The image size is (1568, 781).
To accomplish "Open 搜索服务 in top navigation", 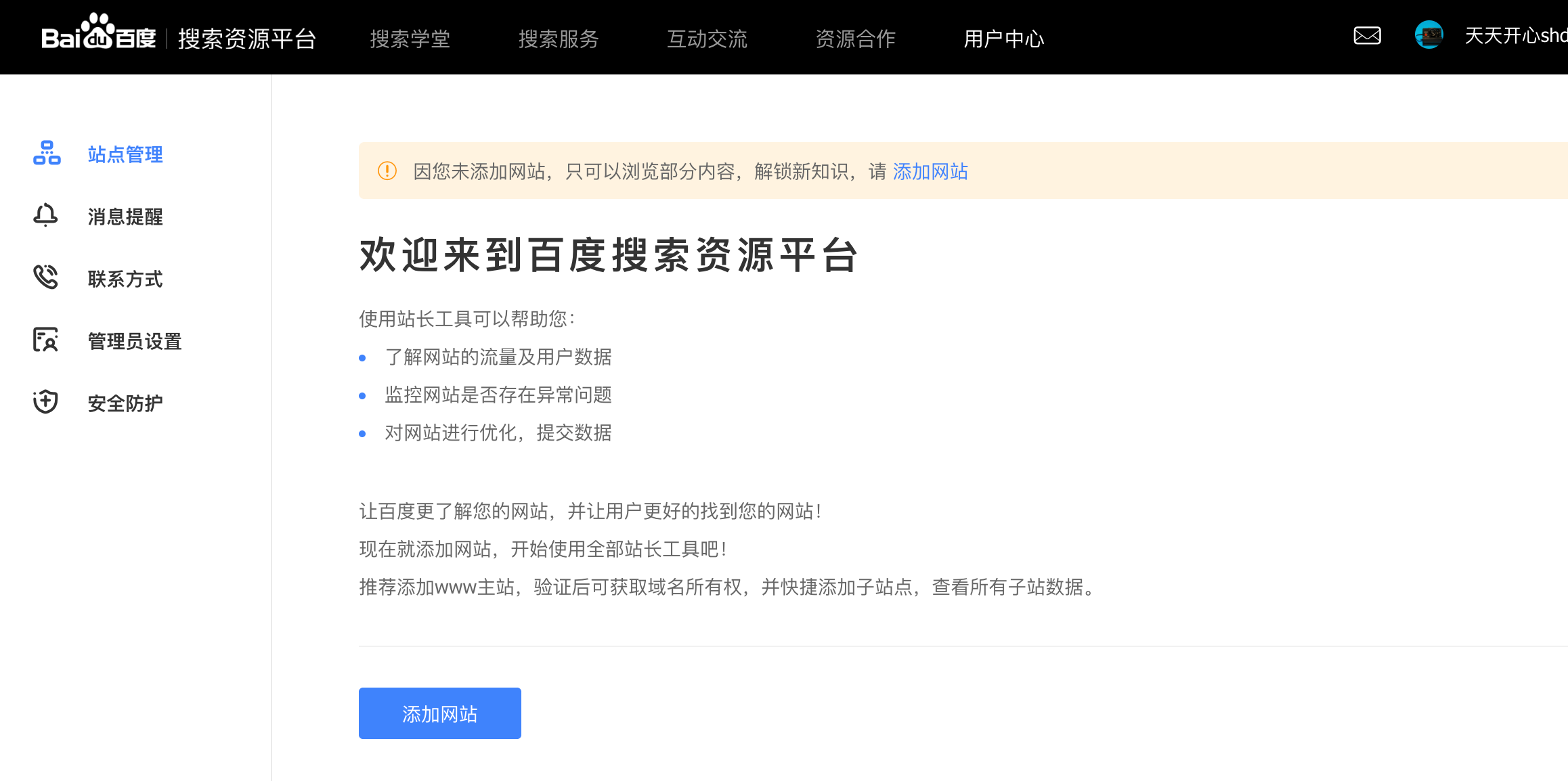I will coord(559,39).
